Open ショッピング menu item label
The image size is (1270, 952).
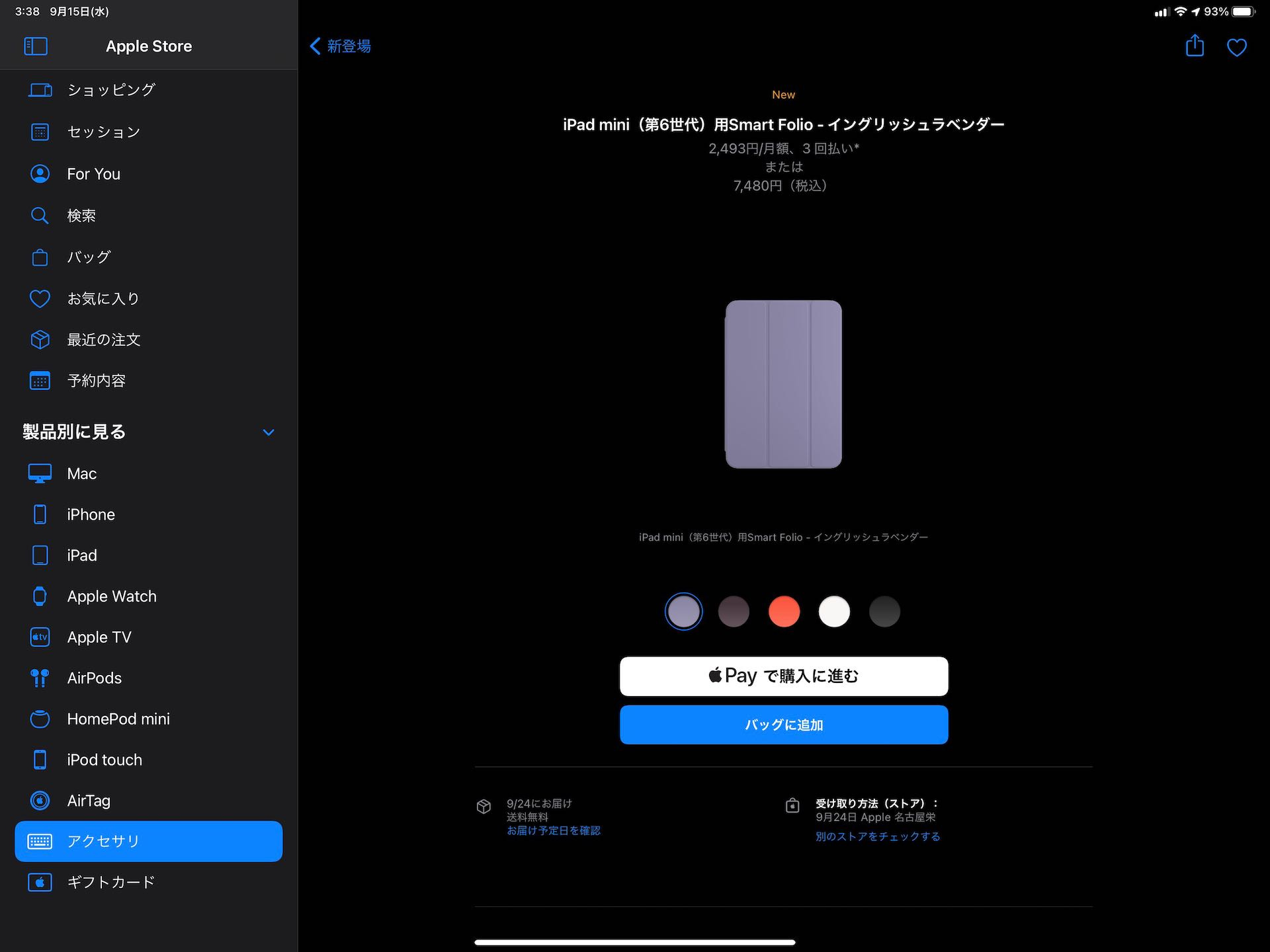point(111,90)
